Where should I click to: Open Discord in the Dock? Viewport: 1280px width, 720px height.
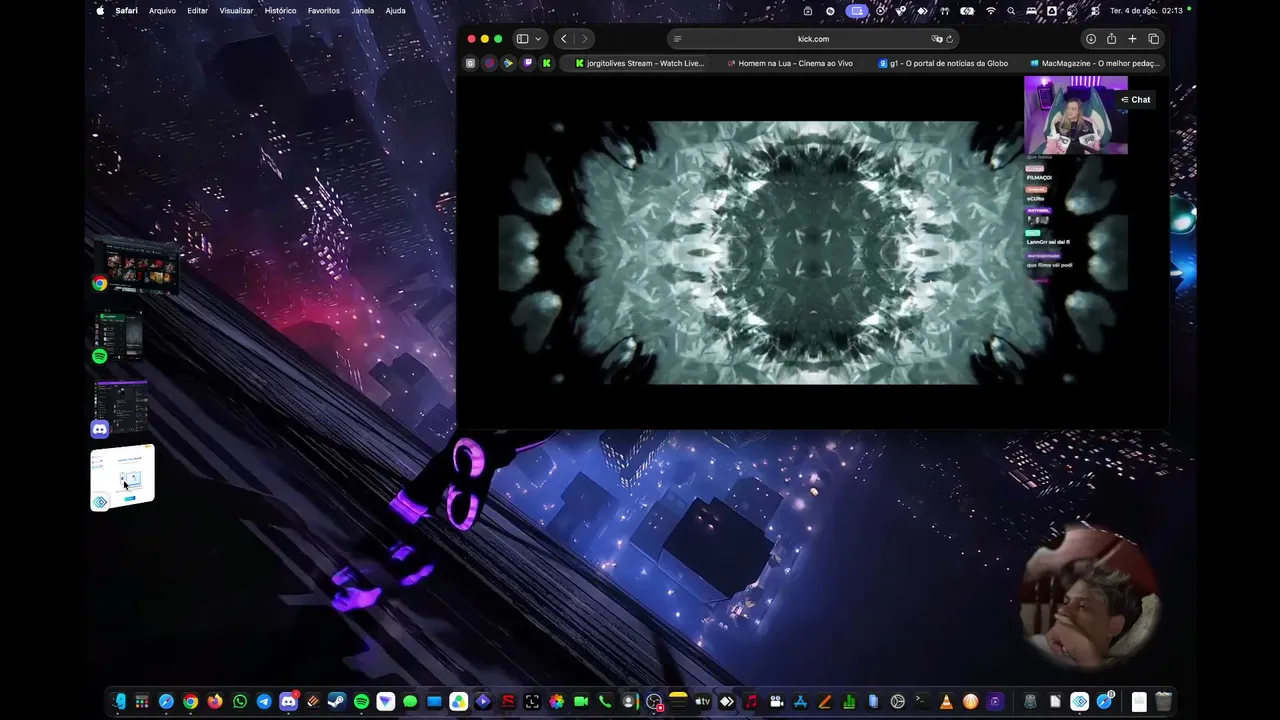pyautogui.click(x=288, y=702)
